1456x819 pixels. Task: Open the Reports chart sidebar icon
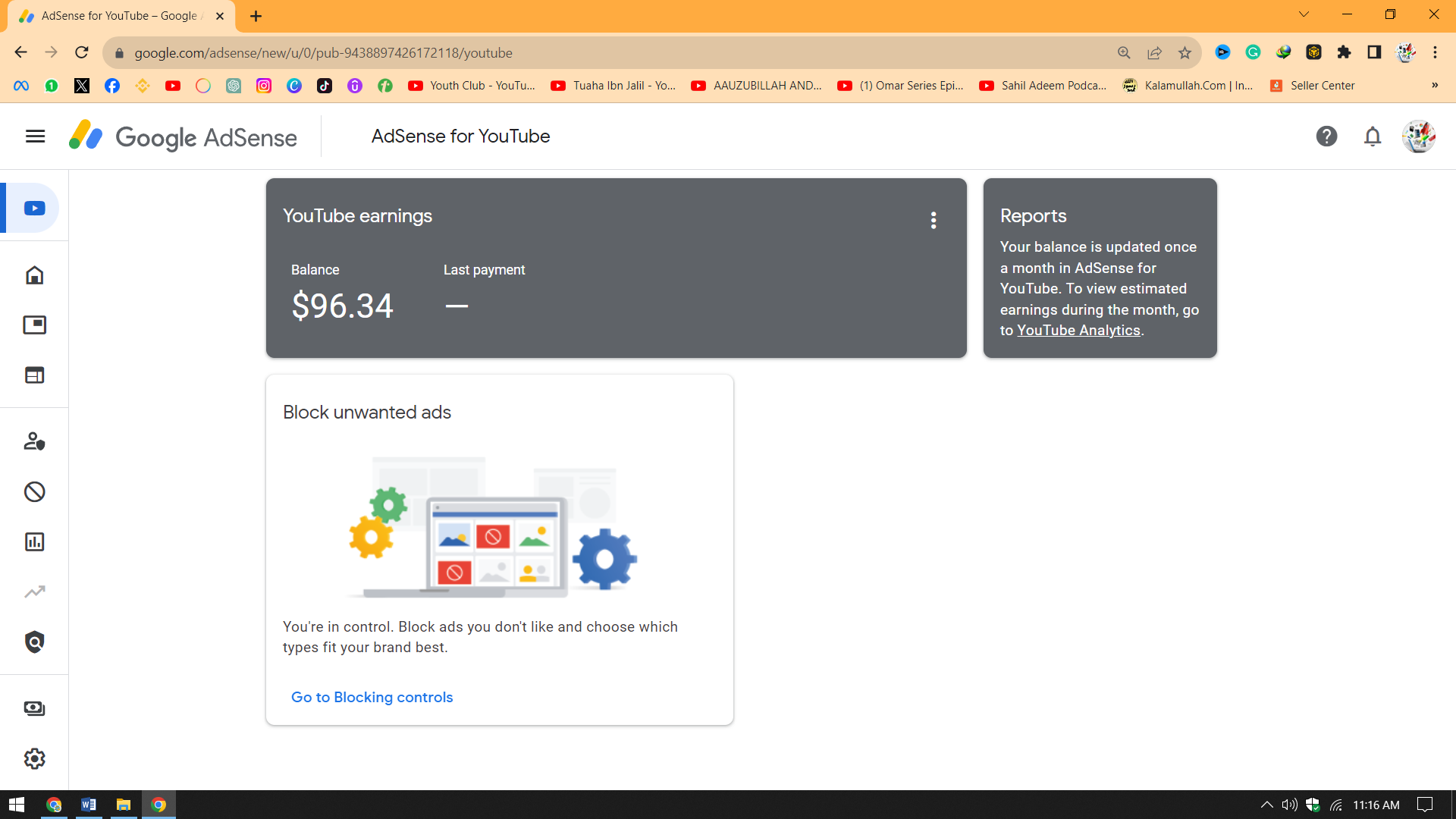coord(34,541)
